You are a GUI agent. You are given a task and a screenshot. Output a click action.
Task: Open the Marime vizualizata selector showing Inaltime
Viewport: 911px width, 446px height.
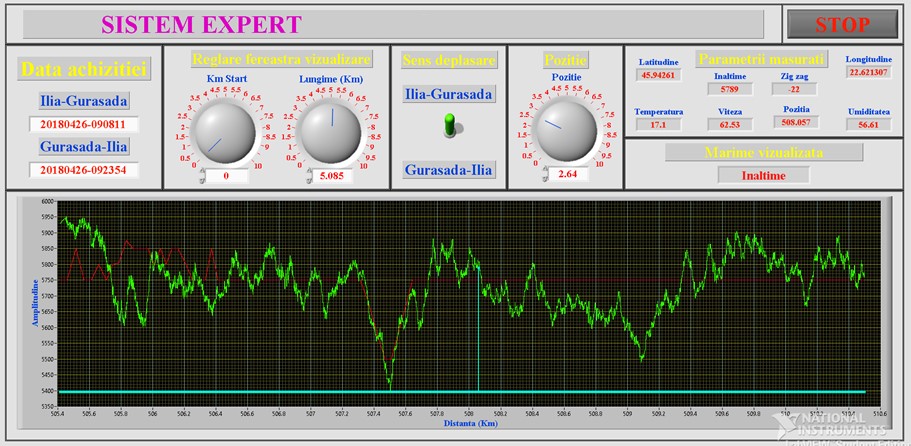[763, 175]
